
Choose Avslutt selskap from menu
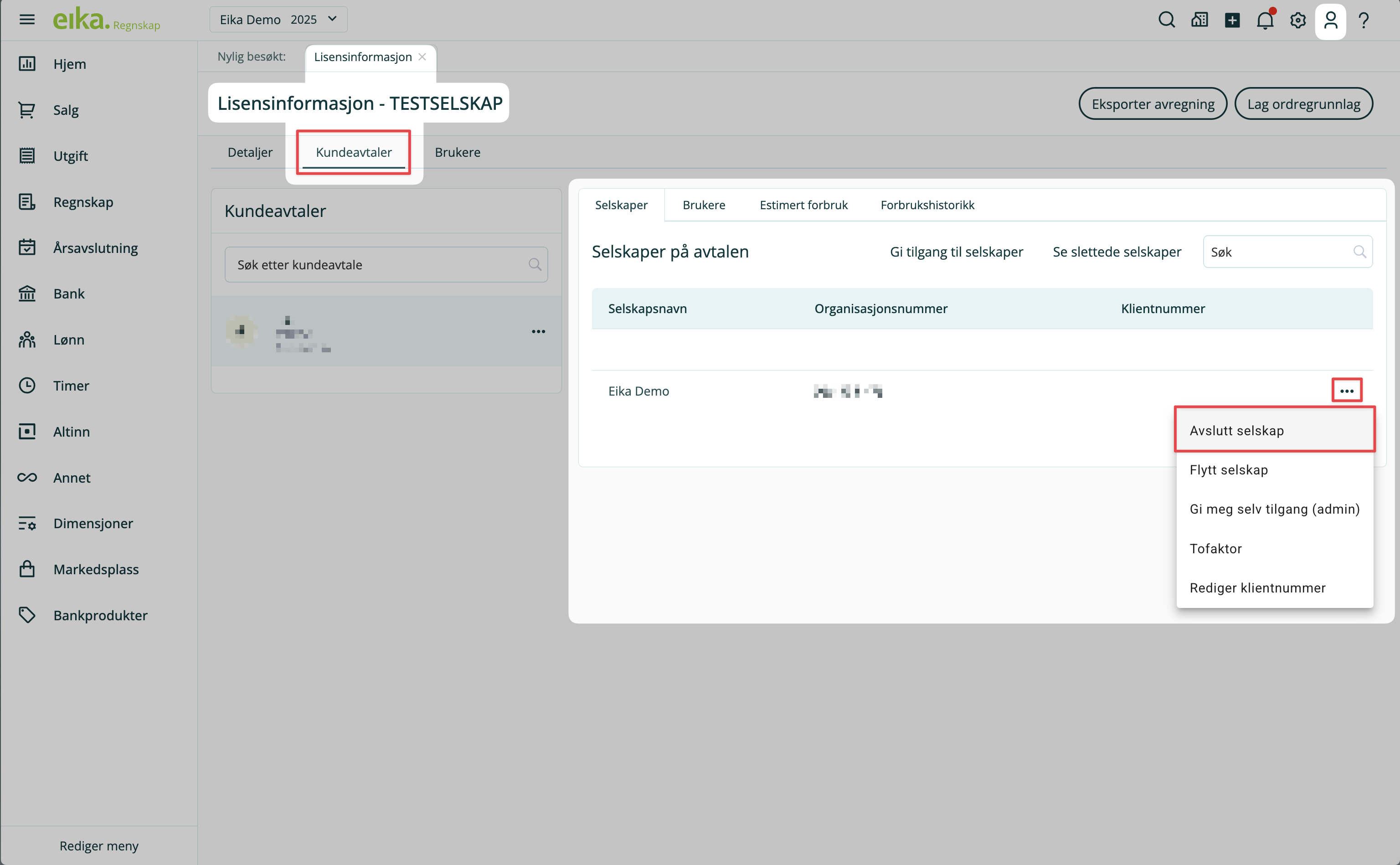pyautogui.click(x=1275, y=430)
